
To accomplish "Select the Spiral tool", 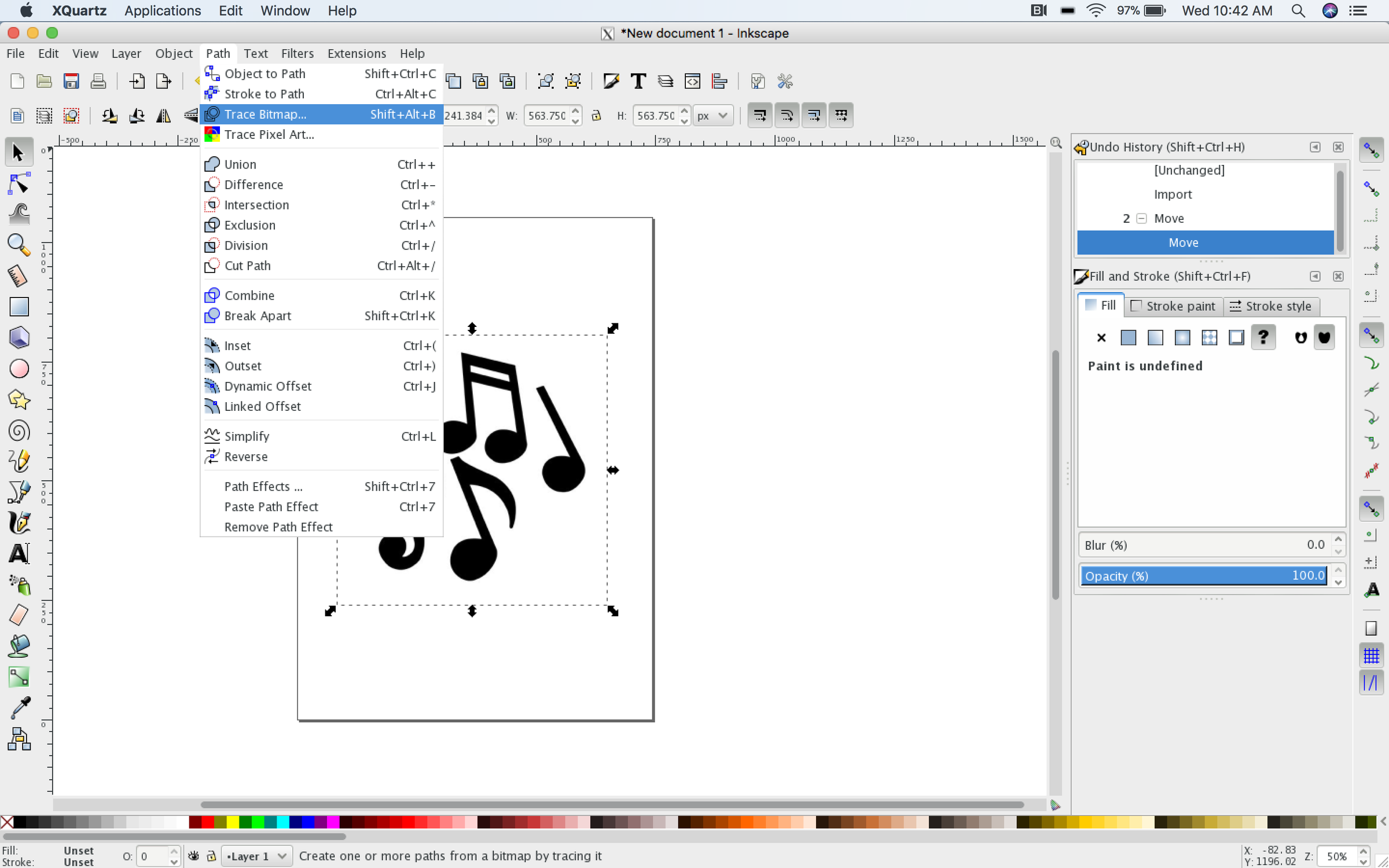I will point(19,431).
